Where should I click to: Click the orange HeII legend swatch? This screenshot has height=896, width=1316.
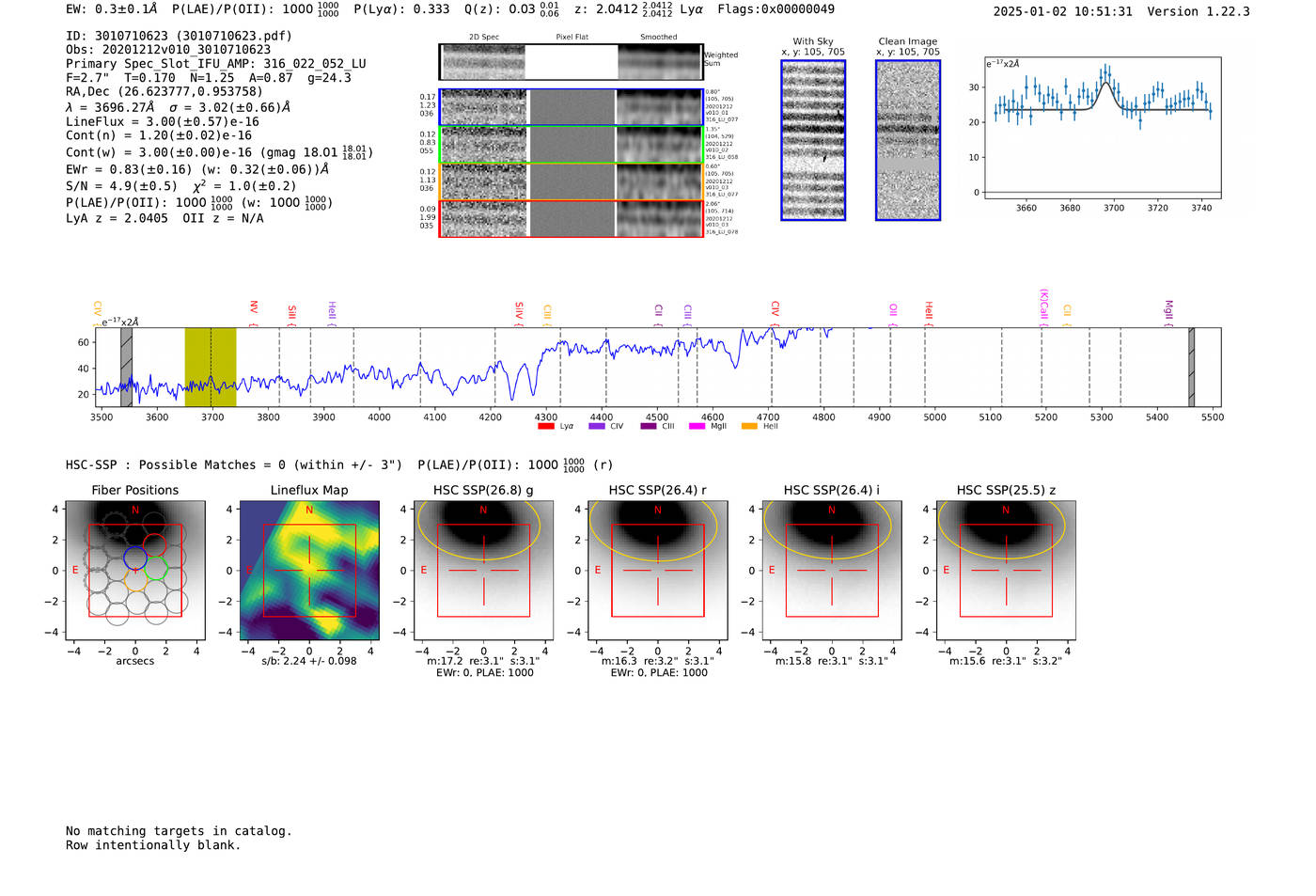749,426
